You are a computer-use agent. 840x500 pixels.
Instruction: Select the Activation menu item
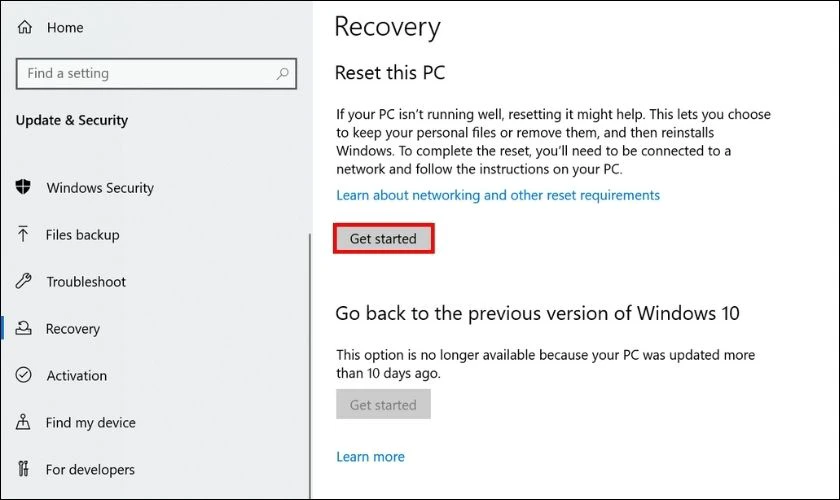tap(77, 376)
